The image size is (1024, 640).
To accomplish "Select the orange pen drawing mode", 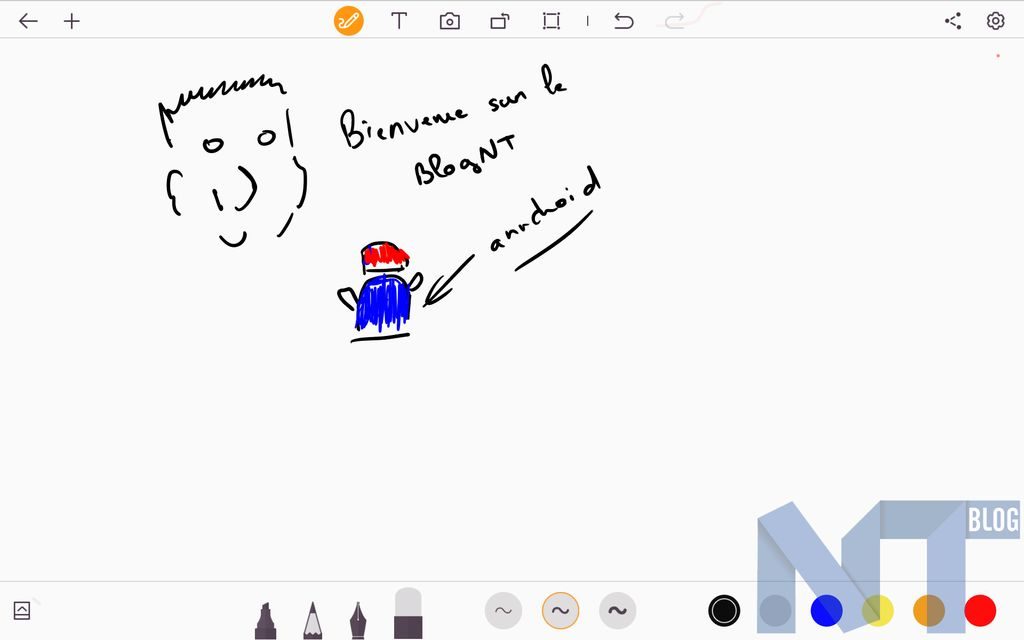I will tap(349, 21).
